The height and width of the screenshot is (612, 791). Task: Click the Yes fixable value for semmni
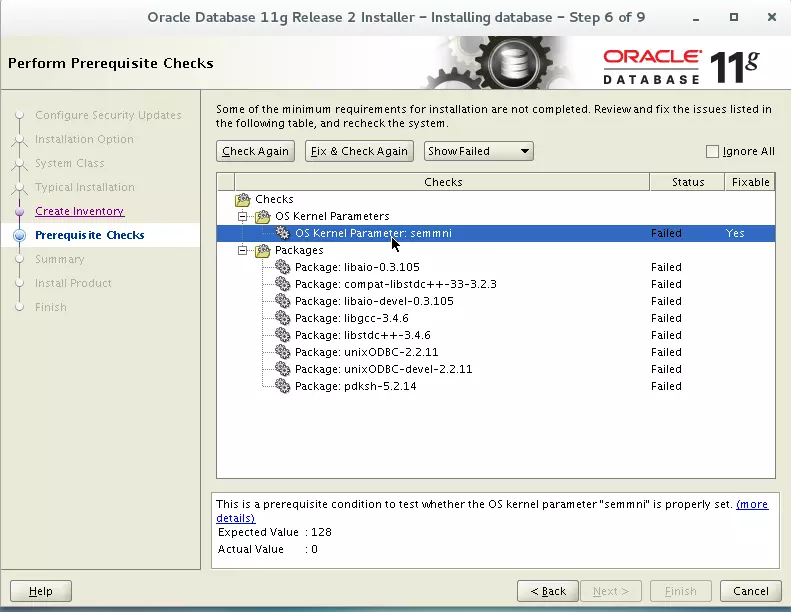tap(735, 233)
